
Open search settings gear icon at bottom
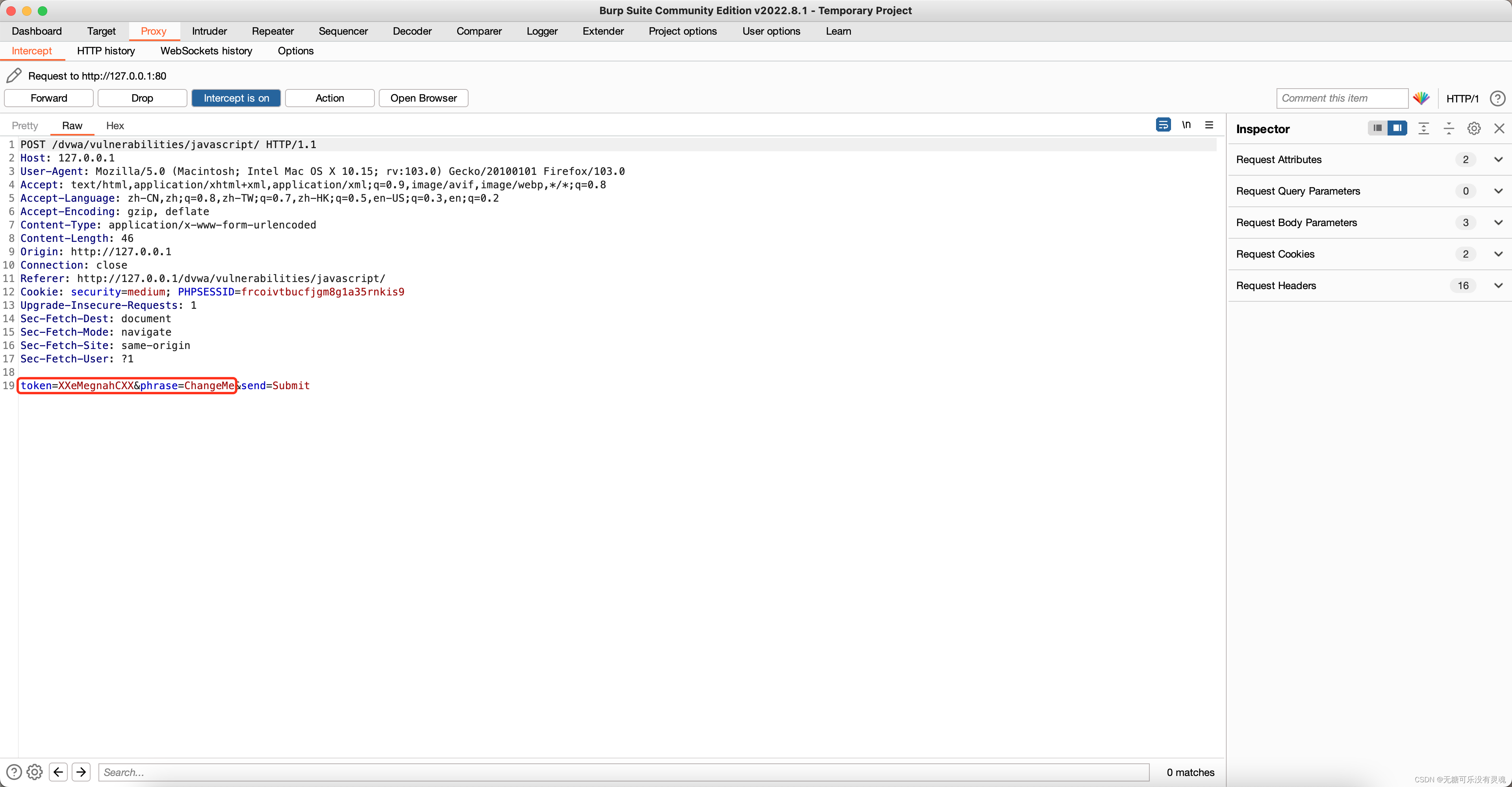pyautogui.click(x=35, y=772)
